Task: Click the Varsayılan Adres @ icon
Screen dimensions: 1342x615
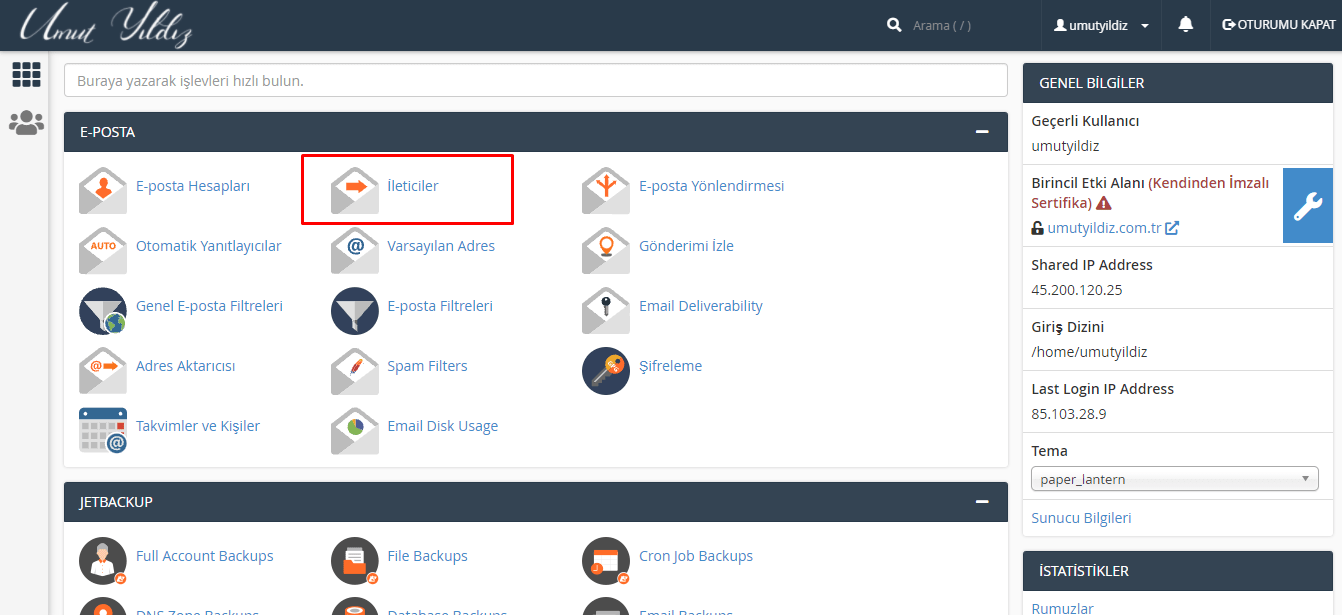Action: 355,250
